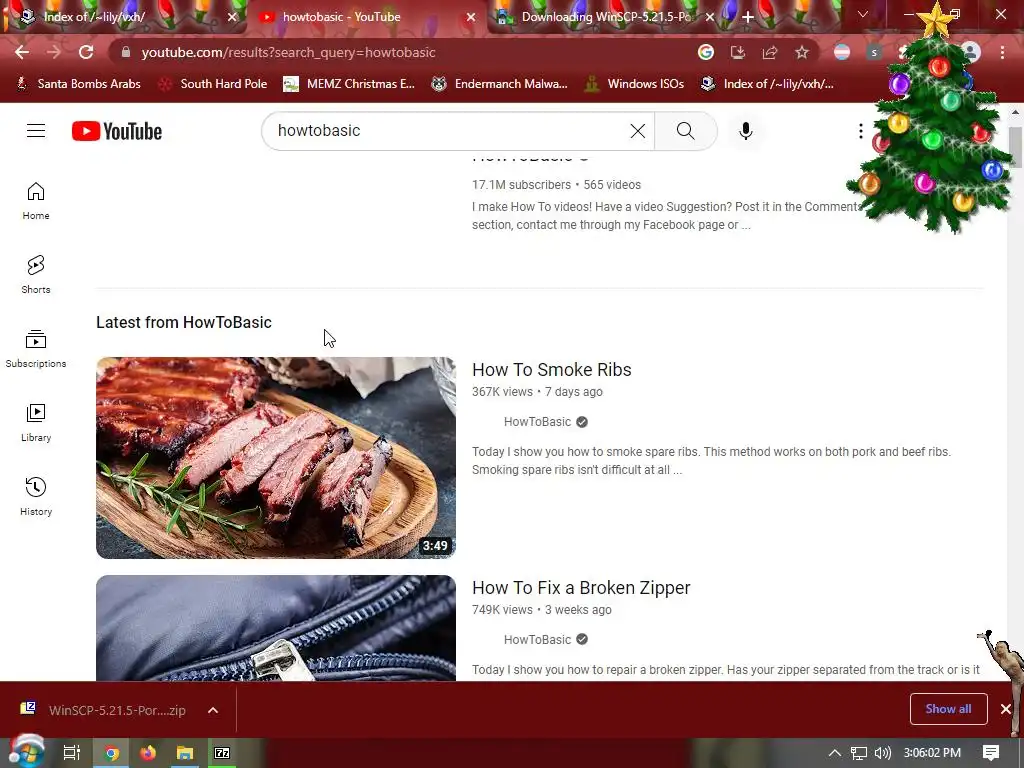1024x768 pixels.
Task: Open Chrome three-dot menu
Action: (1002, 52)
